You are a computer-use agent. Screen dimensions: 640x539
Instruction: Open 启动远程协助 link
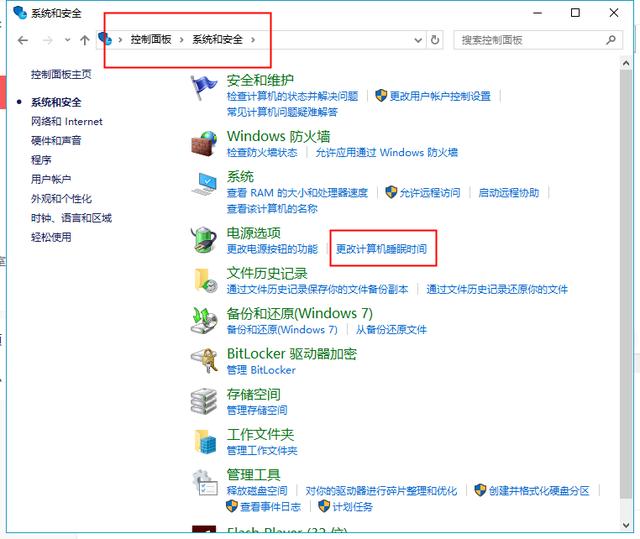click(509, 193)
